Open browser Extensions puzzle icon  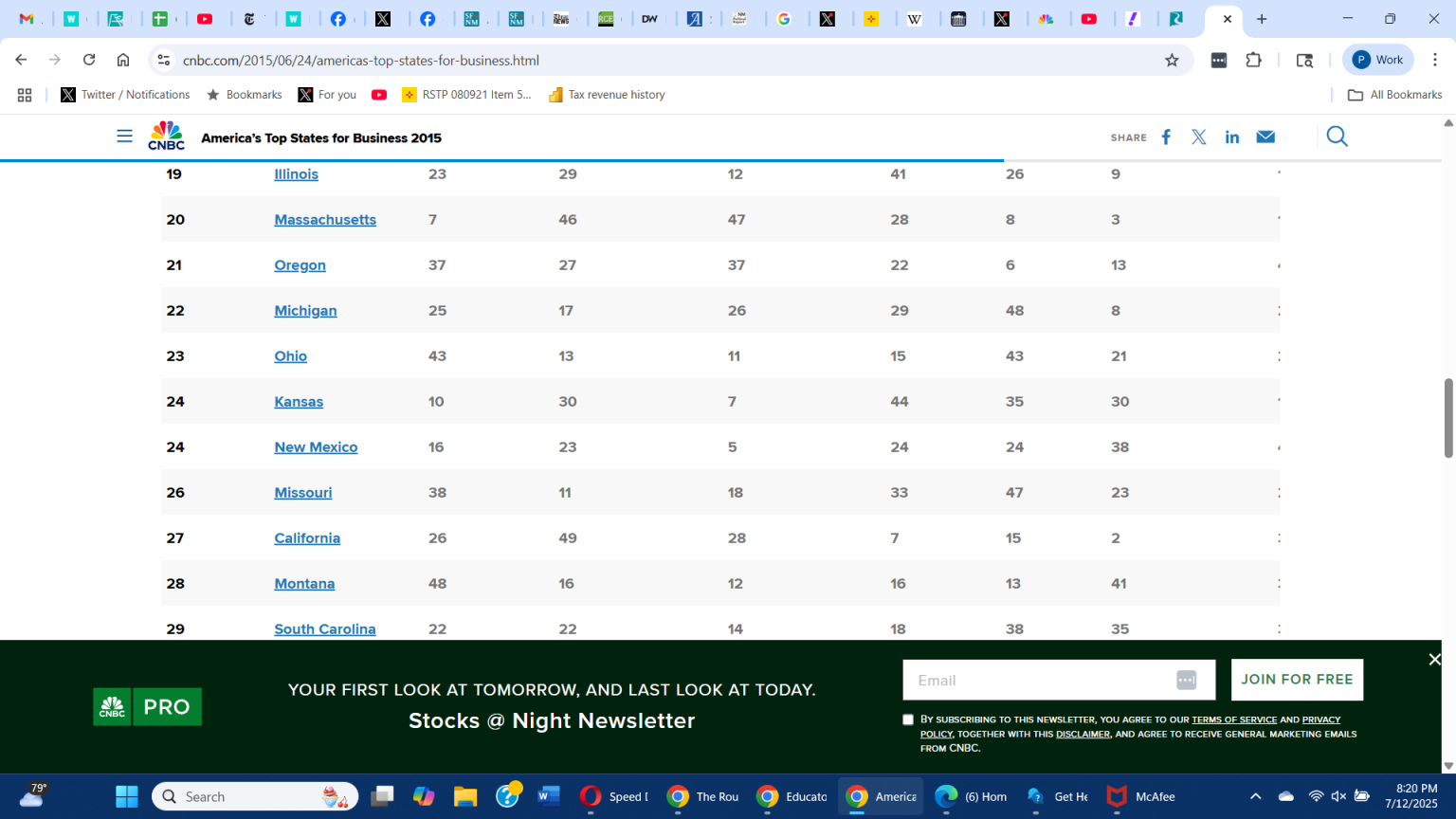[x=1253, y=61]
